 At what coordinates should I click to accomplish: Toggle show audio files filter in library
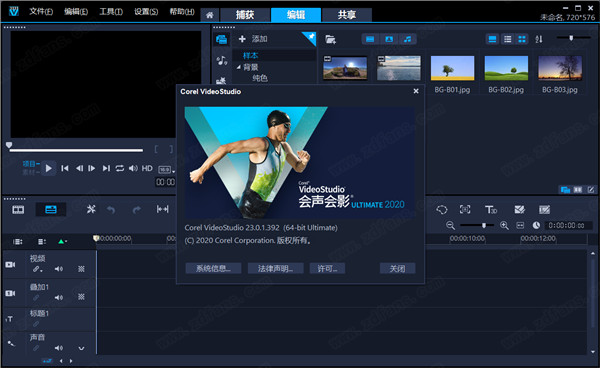[x=408, y=39]
